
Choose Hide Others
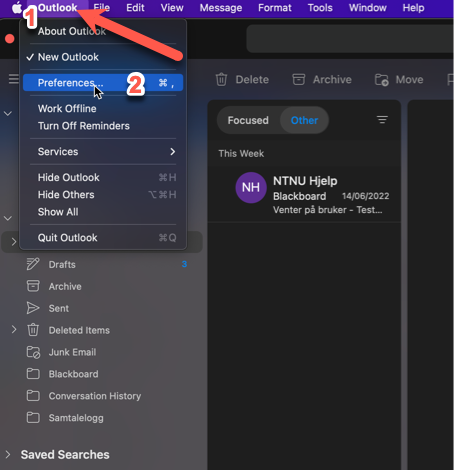103,195
